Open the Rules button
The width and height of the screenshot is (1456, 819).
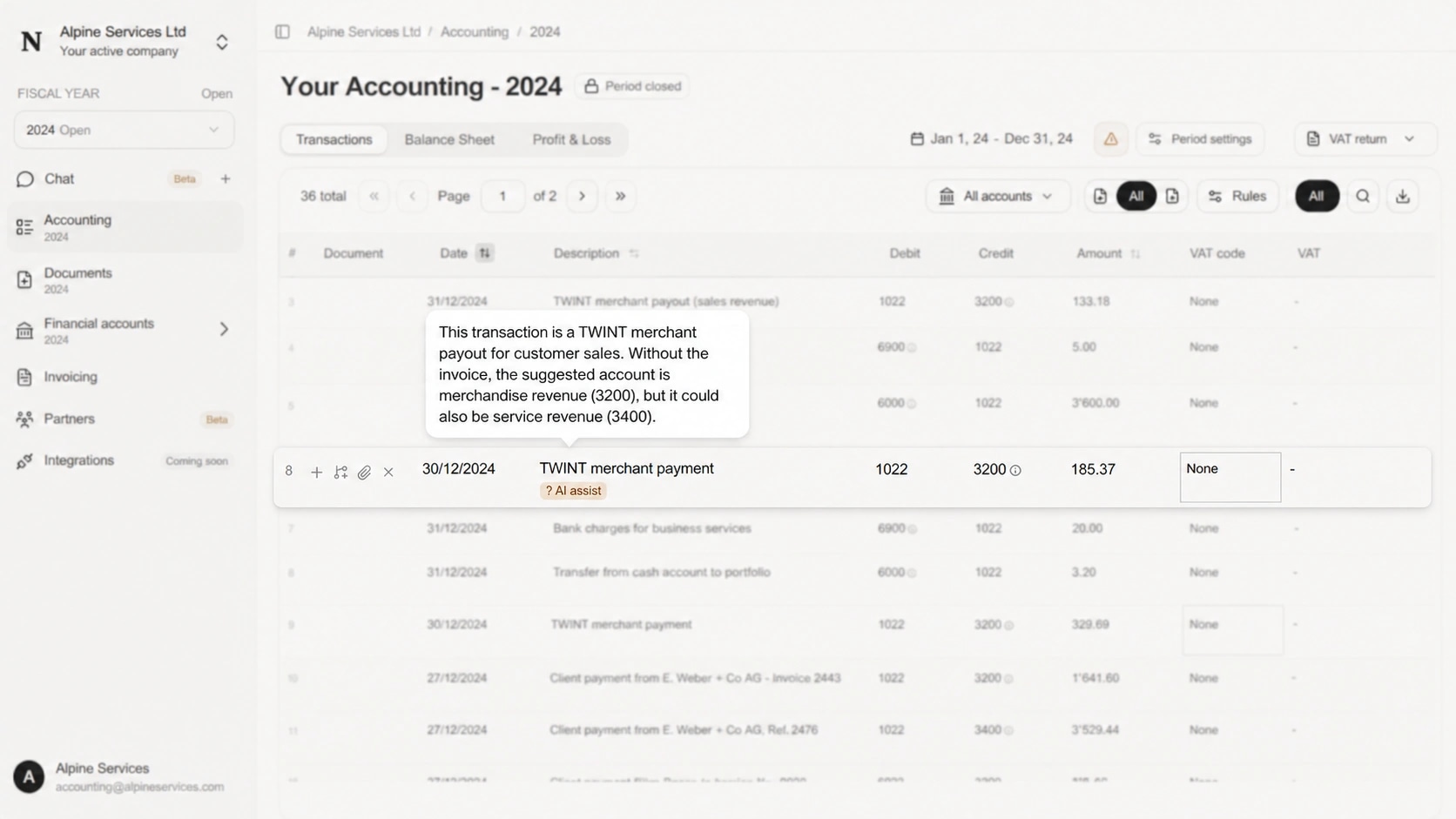point(1237,197)
